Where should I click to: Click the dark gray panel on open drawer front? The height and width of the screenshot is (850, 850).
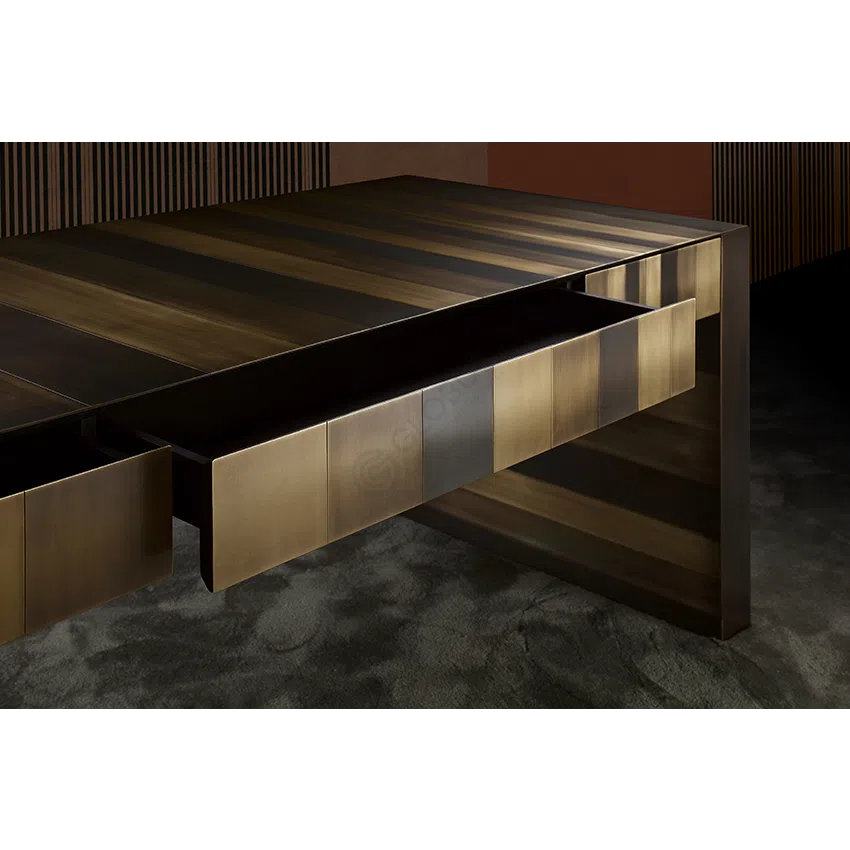coord(458,430)
